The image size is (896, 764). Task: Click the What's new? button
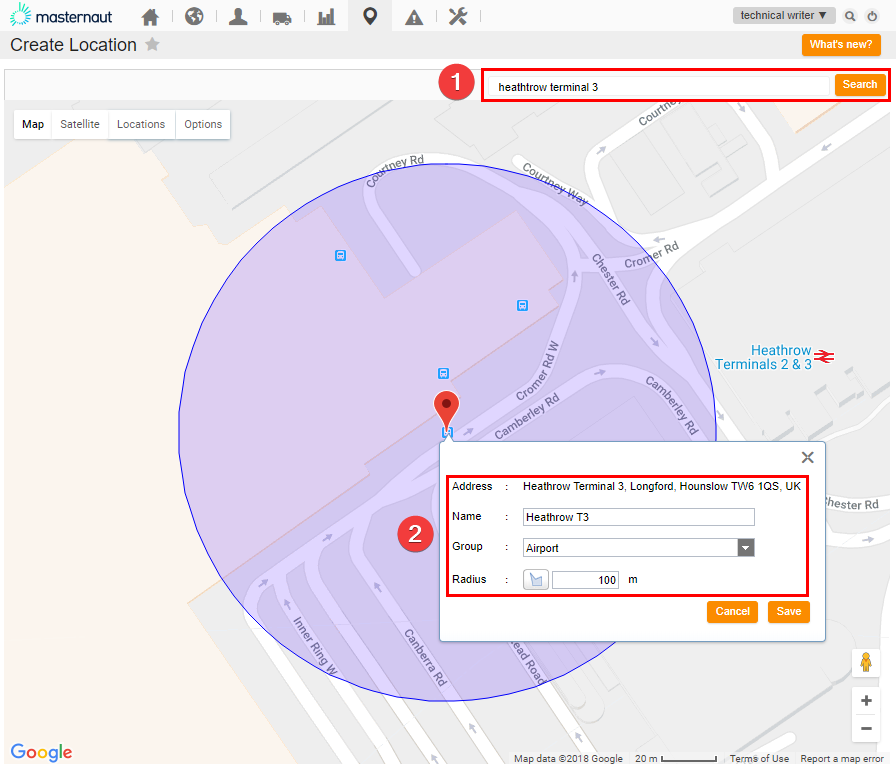841,45
